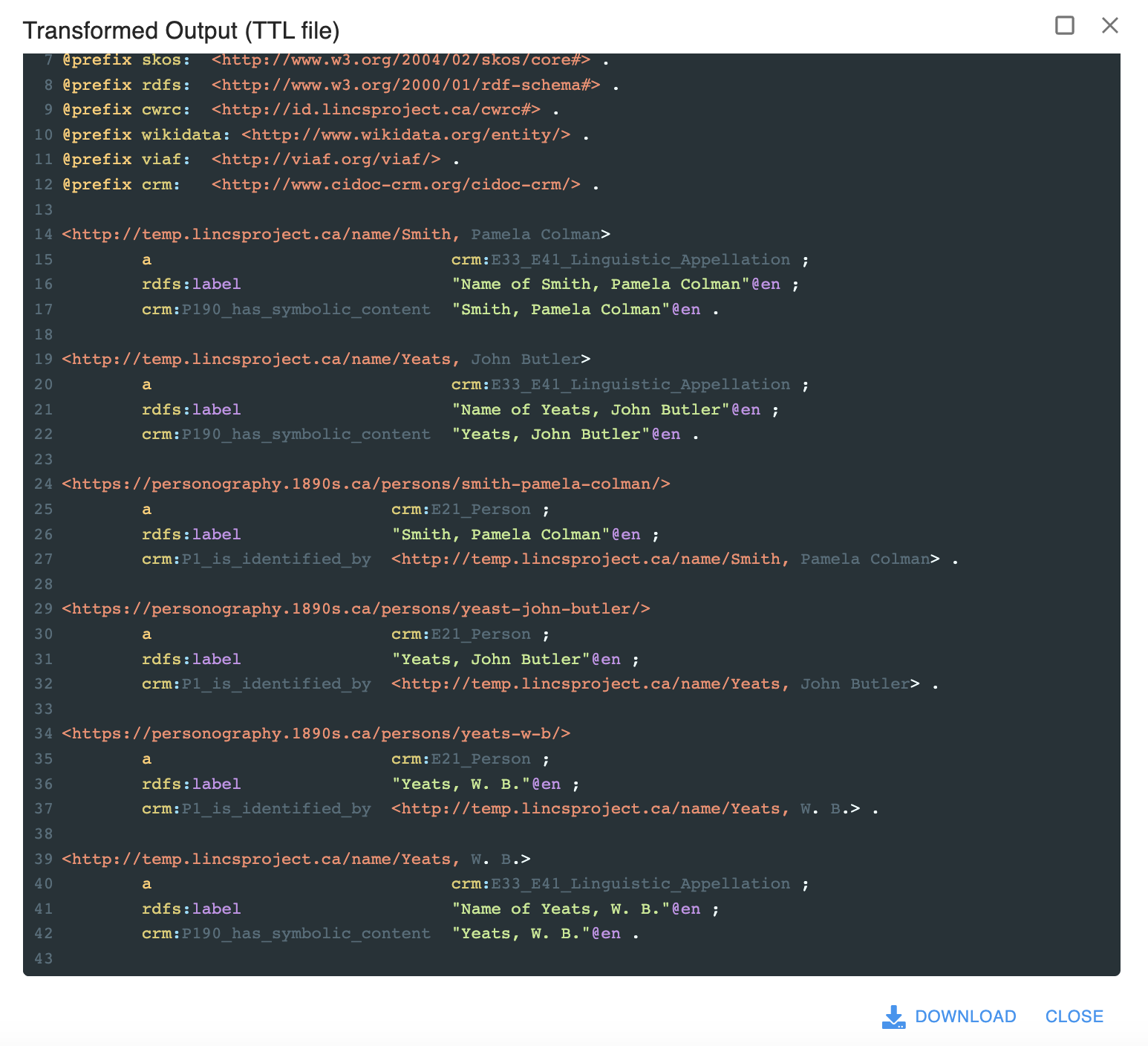
Task: Click the skos prefix URL on line 7
Action: [x=401, y=60]
